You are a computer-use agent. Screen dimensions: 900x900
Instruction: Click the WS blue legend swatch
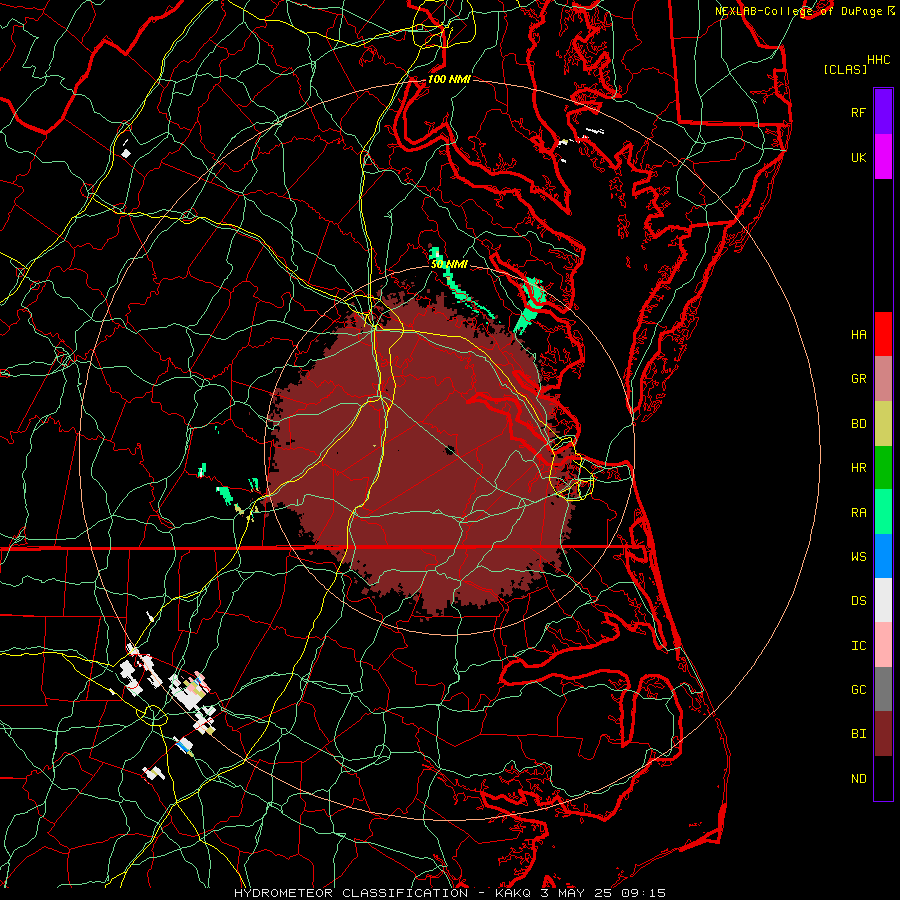(883, 556)
